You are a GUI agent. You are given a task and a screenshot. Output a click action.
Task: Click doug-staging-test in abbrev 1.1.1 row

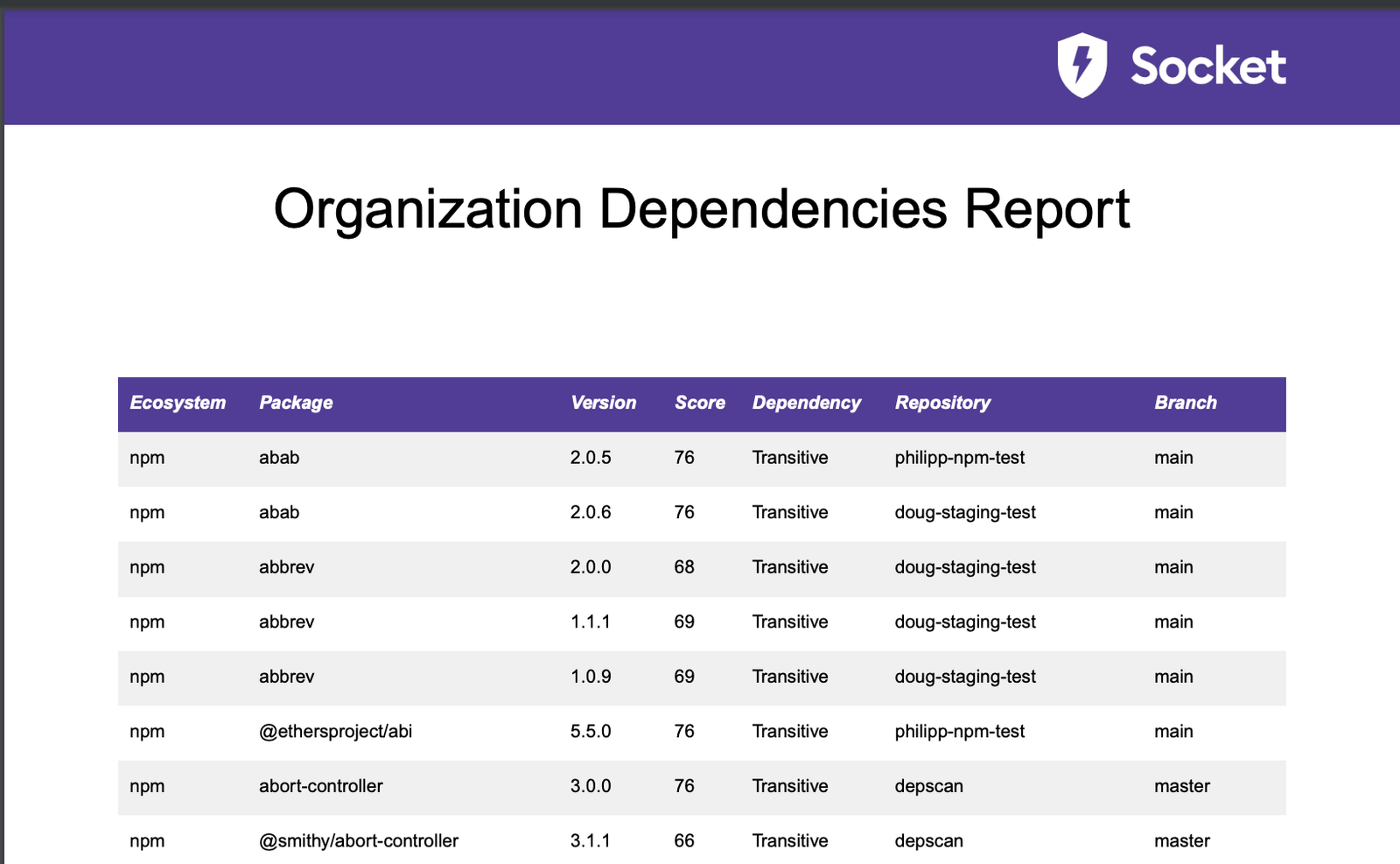pos(965,622)
